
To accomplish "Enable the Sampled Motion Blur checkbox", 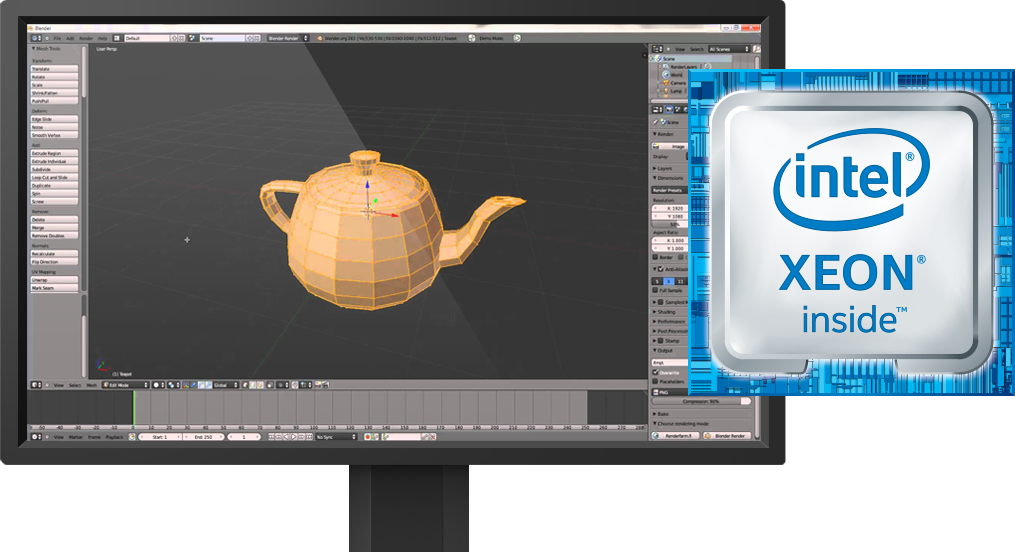I will [x=660, y=302].
